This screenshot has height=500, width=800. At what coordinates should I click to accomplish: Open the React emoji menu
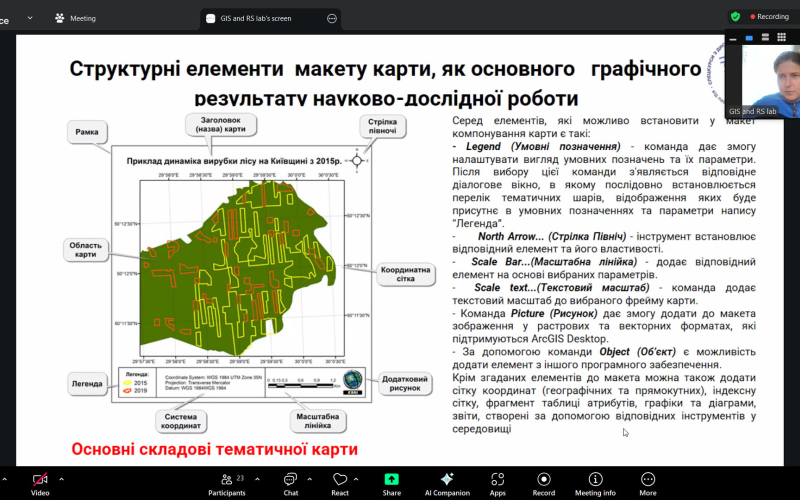click(x=339, y=480)
